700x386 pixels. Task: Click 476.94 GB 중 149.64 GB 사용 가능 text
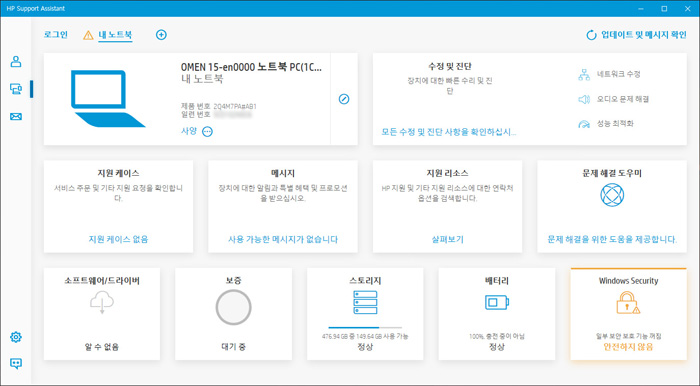tap(365, 336)
